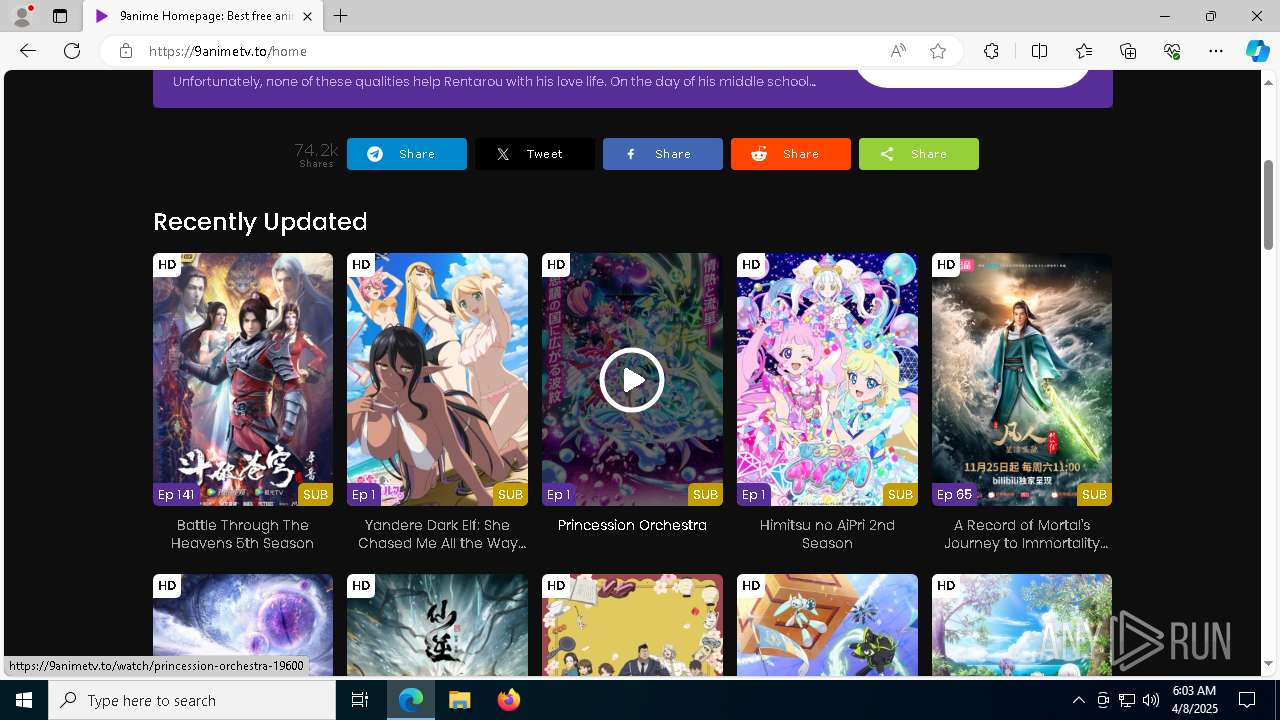Open Battle Through The Heavens poster
Screen dimensions: 1280x720
[x=243, y=379]
